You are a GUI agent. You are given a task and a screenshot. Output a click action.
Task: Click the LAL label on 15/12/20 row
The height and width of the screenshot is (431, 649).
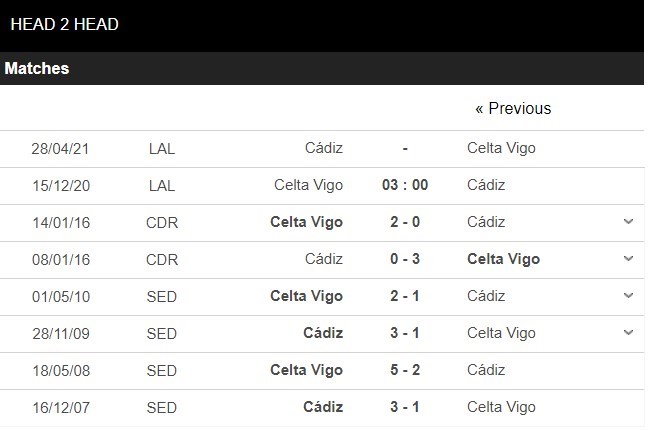coord(161,185)
